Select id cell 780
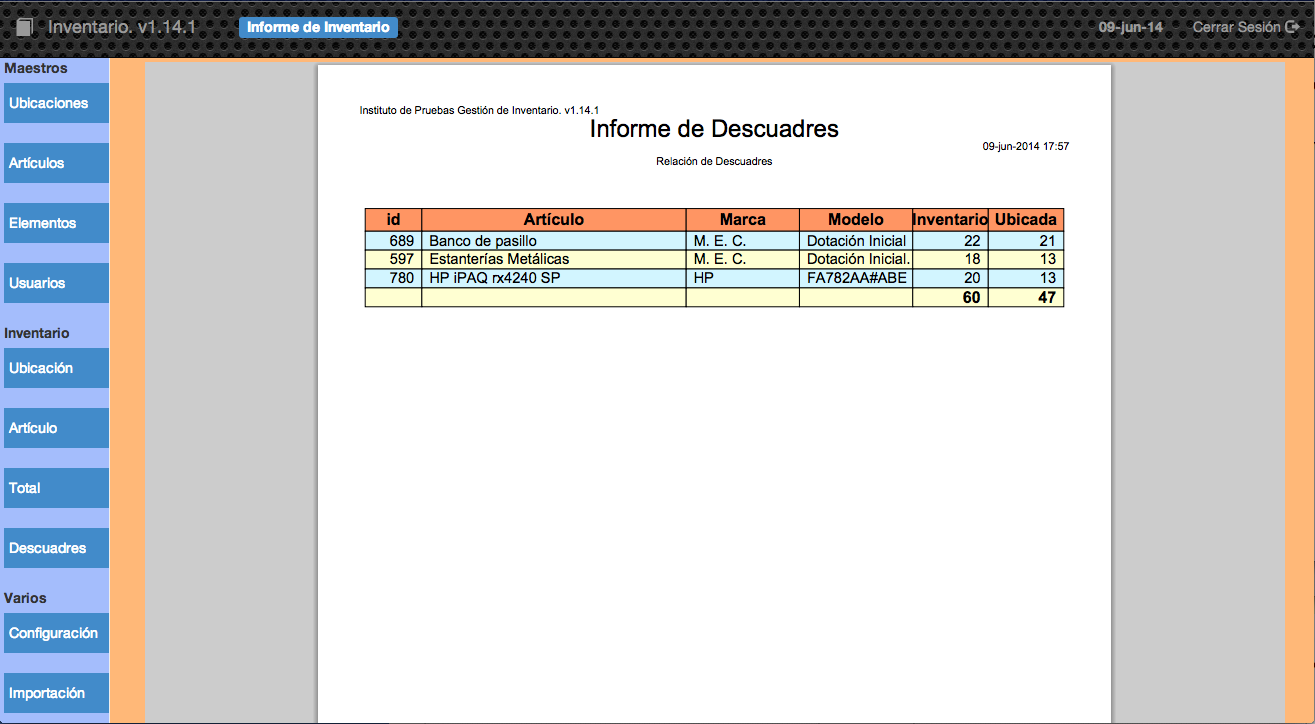The height and width of the screenshot is (724, 1315). (x=393, y=278)
